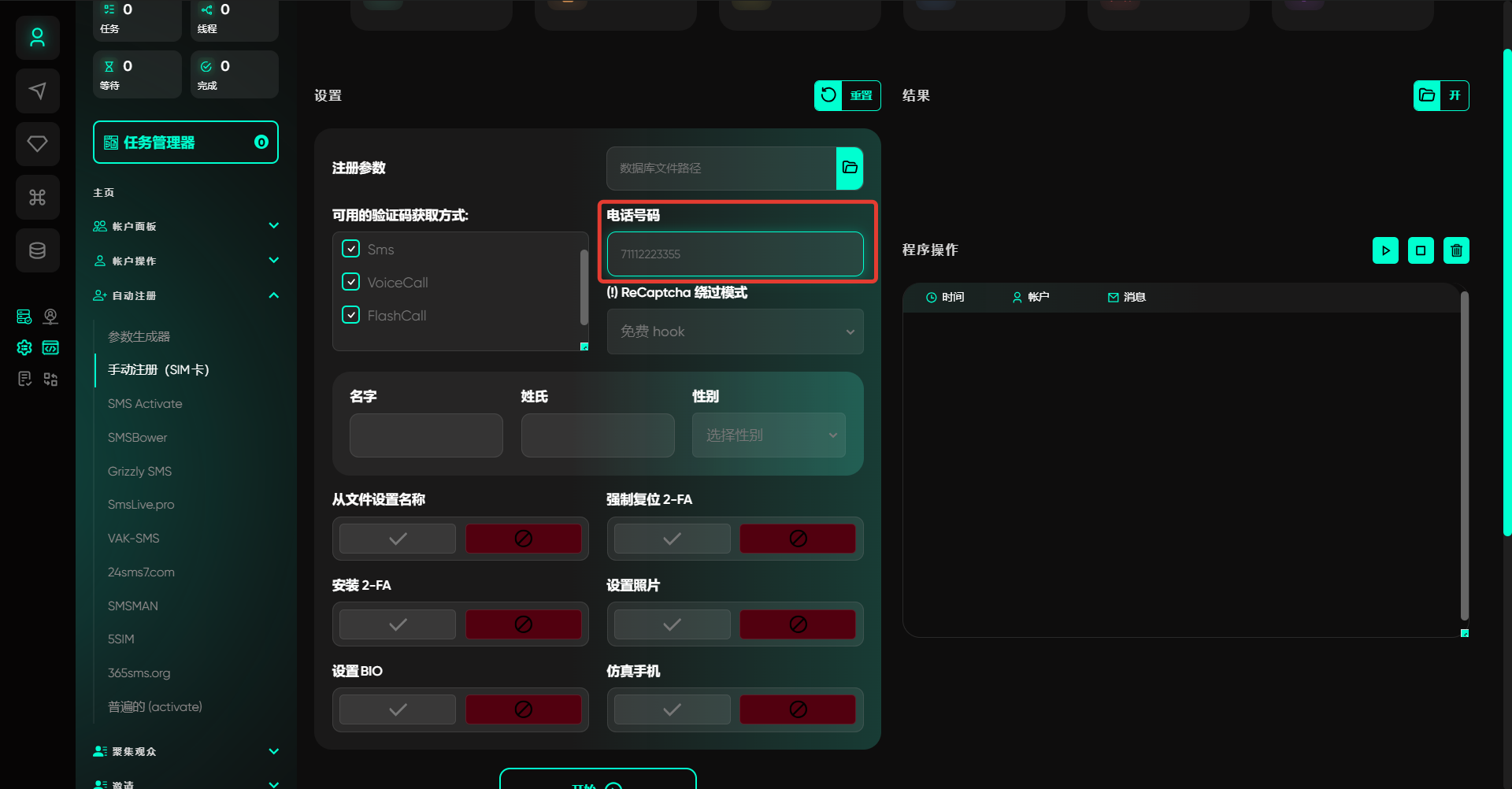Click the user profile icon in left sidebar

pos(37,38)
